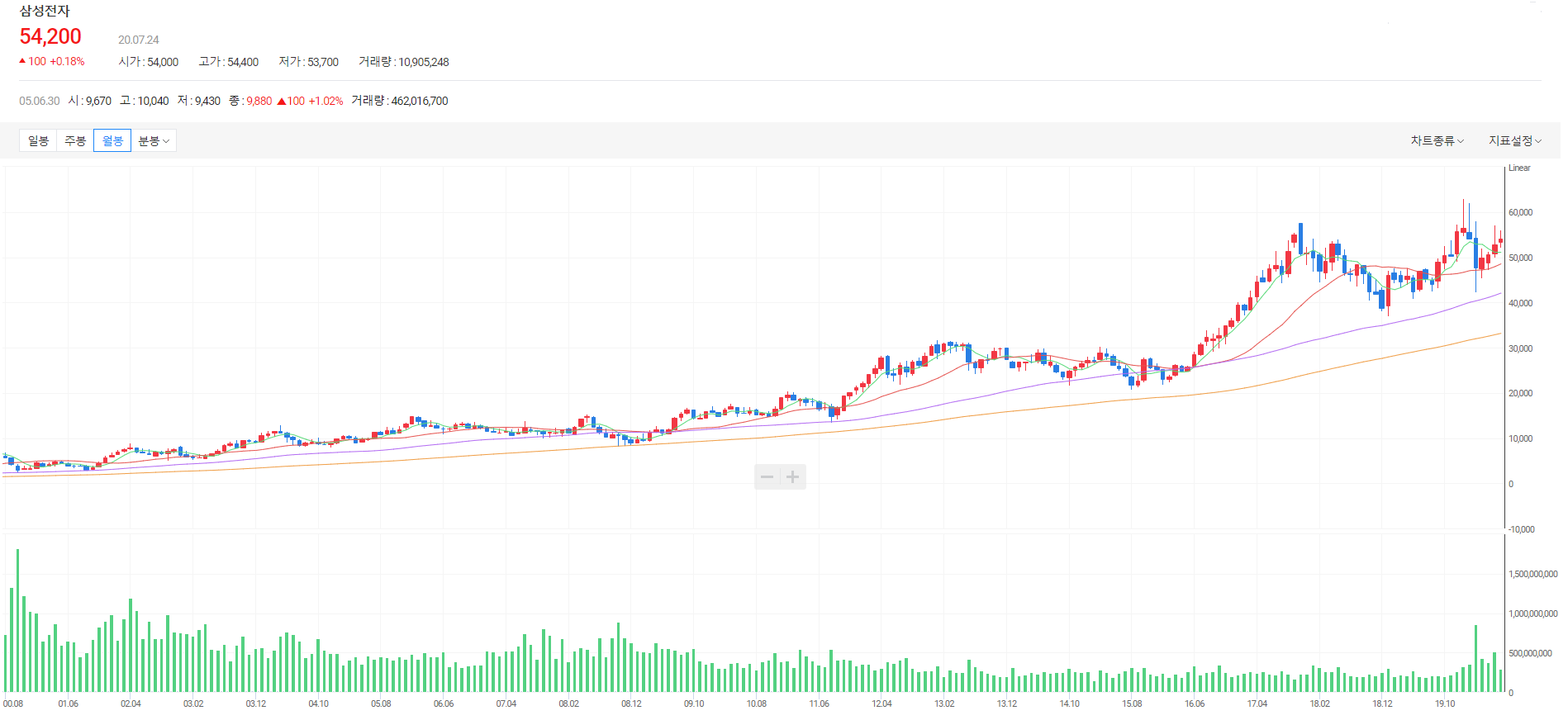This screenshot has width=1568, height=720.
Task: Click the 50,000 price axis label
Action: [1520, 258]
